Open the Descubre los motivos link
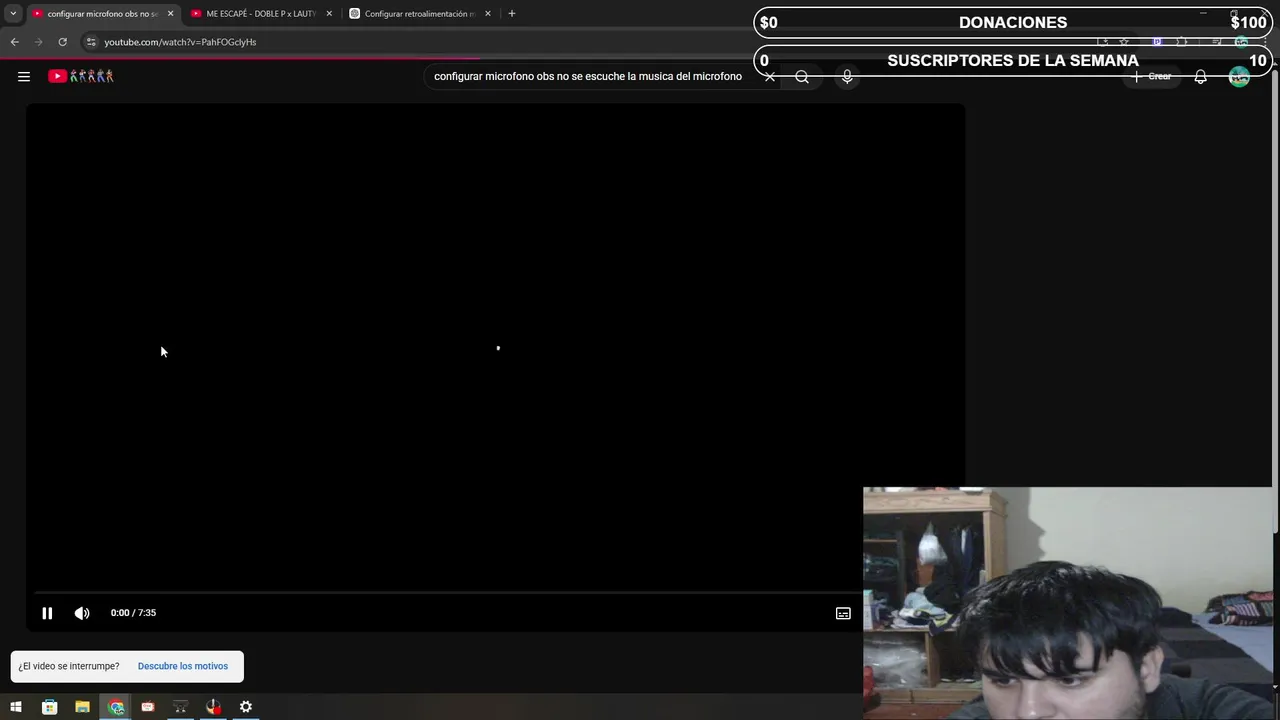 pyautogui.click(x=183, y=666)
